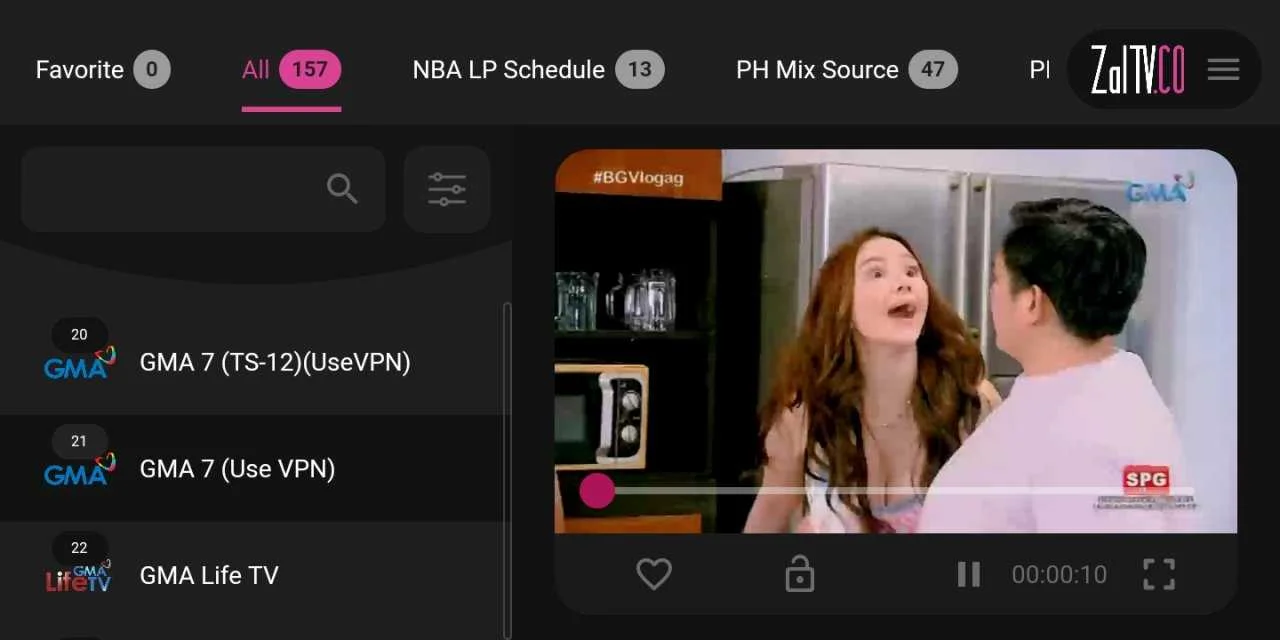Tap the video preview area

coord(896,341)
